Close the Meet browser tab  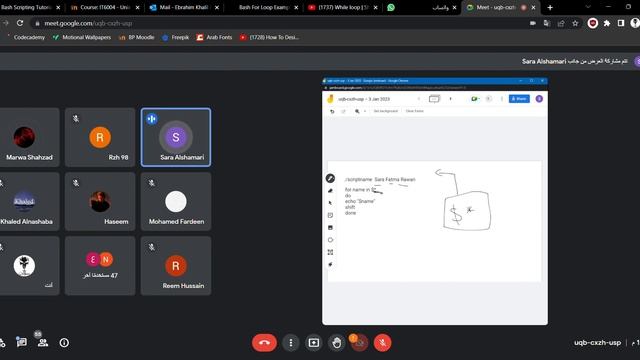coord(533,7)
